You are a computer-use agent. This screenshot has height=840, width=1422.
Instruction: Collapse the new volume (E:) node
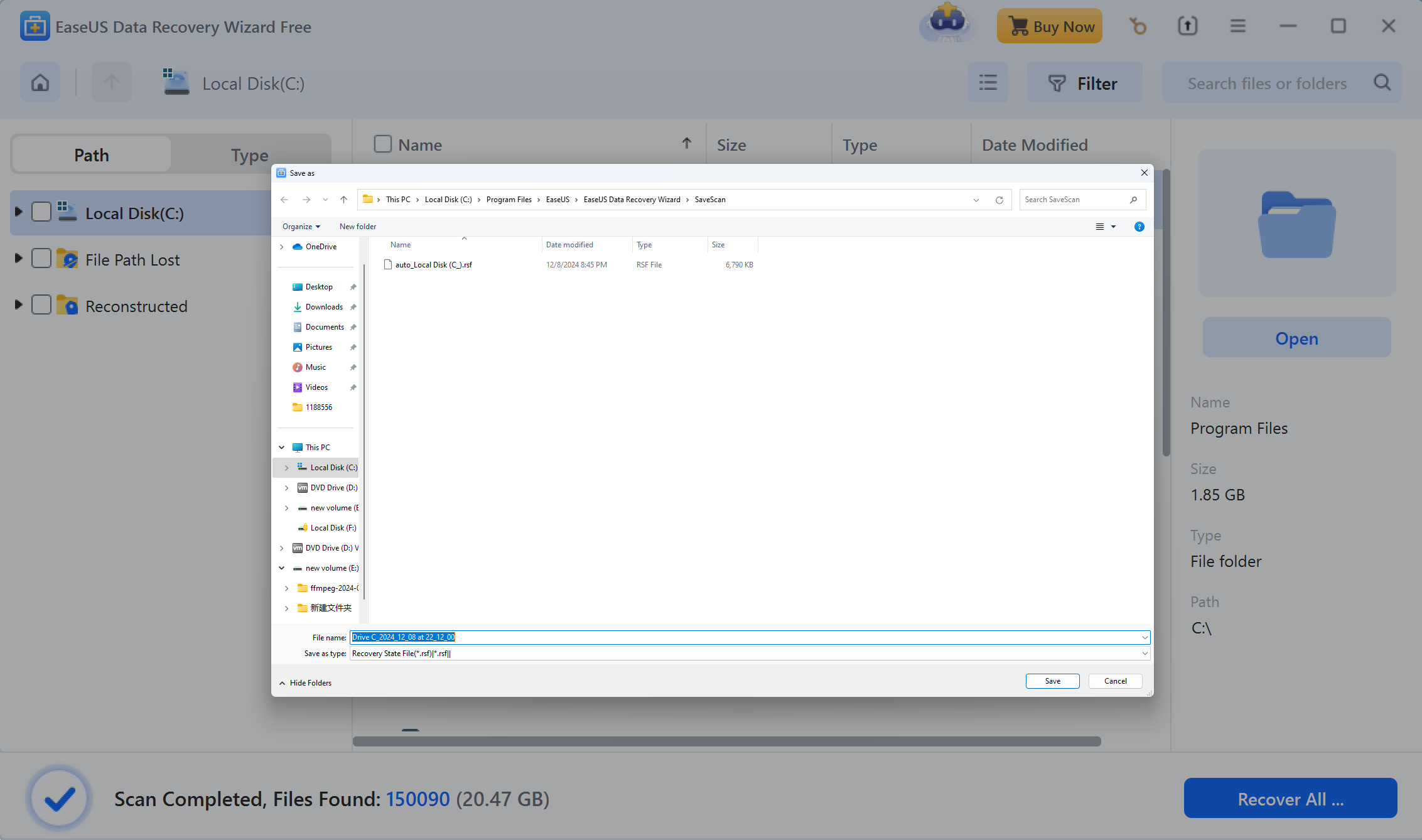pyautogui.click(x=282, y=568)
